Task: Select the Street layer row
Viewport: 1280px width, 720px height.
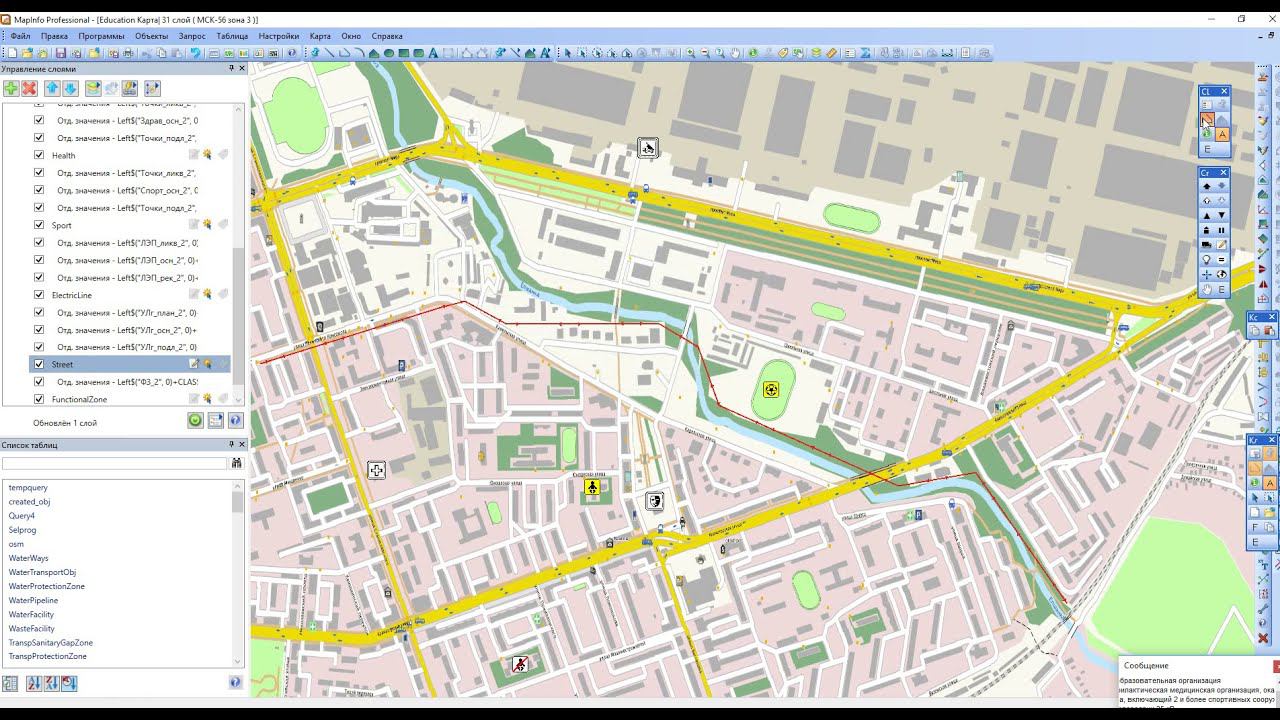Action: [130, 364]
